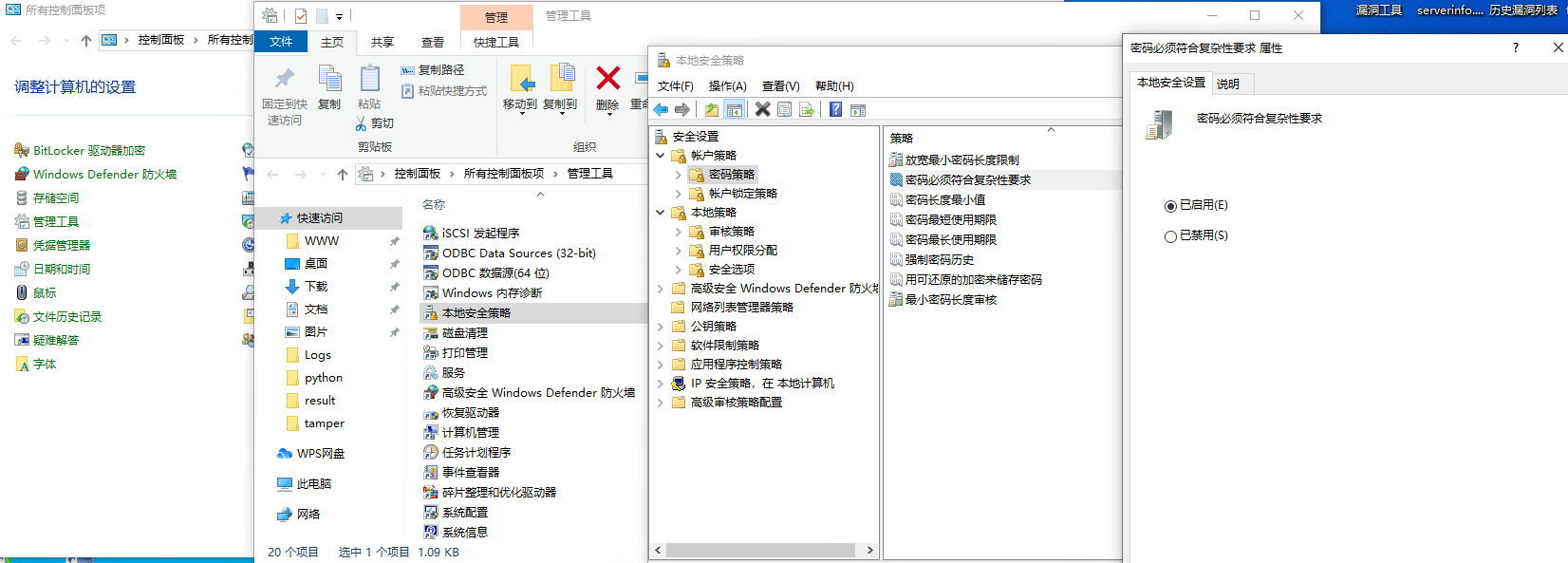Click 所有控制面板项 in Explorer address bar

tap(504, 174)
